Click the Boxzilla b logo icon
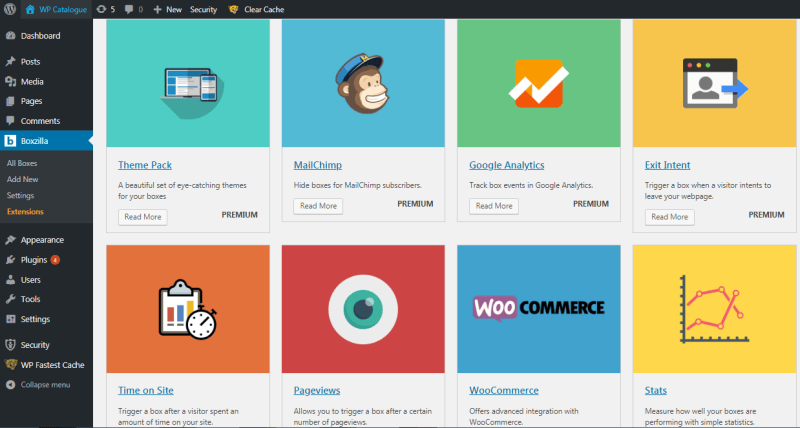The height and width of the screenshot is (428, 800). [x=10, y=141]
